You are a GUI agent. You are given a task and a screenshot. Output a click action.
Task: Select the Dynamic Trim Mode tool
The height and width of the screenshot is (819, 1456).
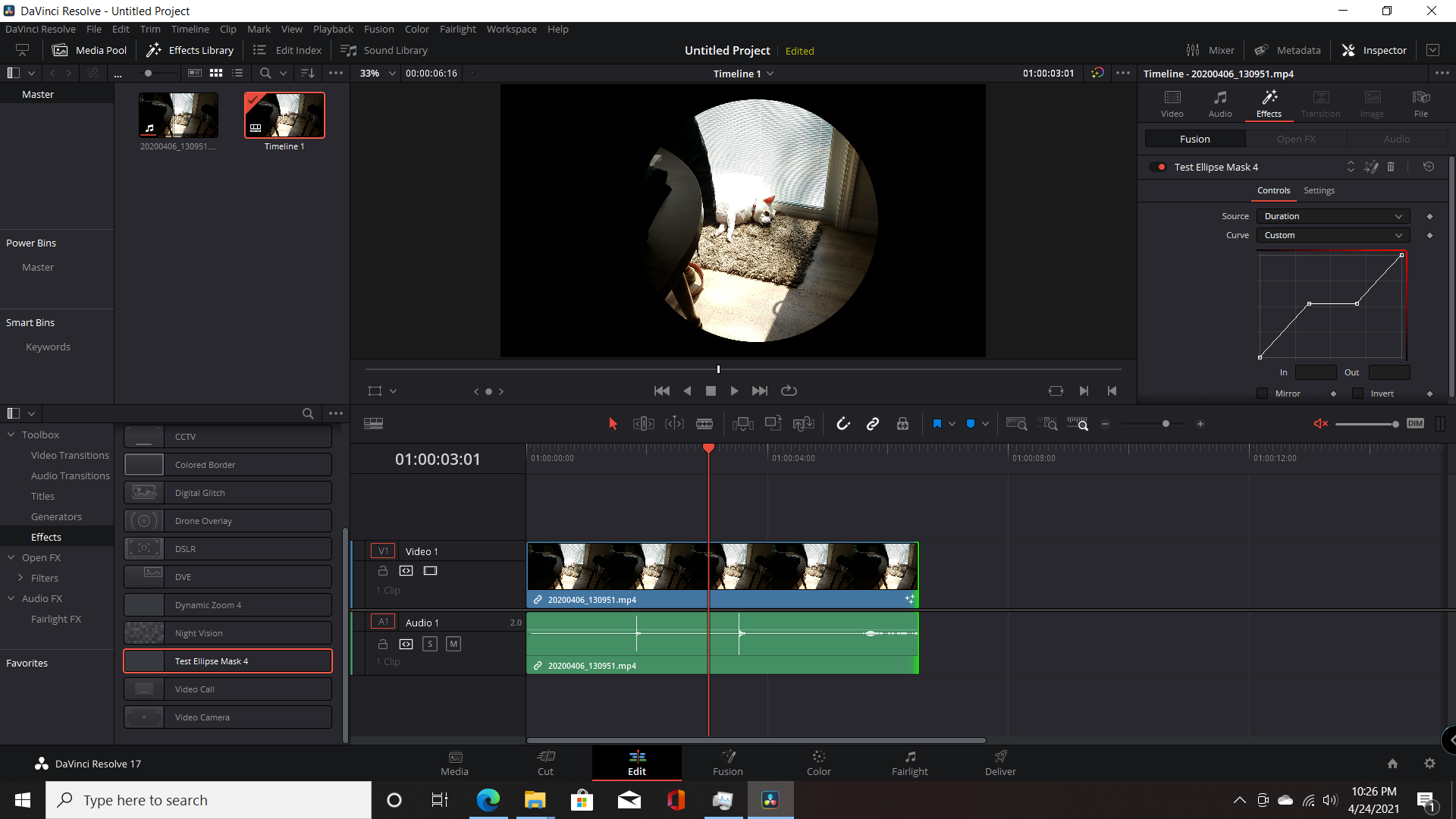pyautogui.click(x=674, y=424)
